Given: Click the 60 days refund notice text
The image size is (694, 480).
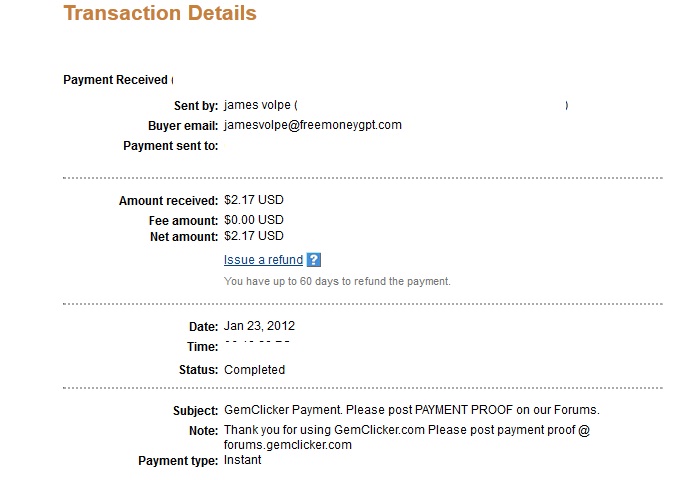Looking at the screenshot, I should (337, 281).
